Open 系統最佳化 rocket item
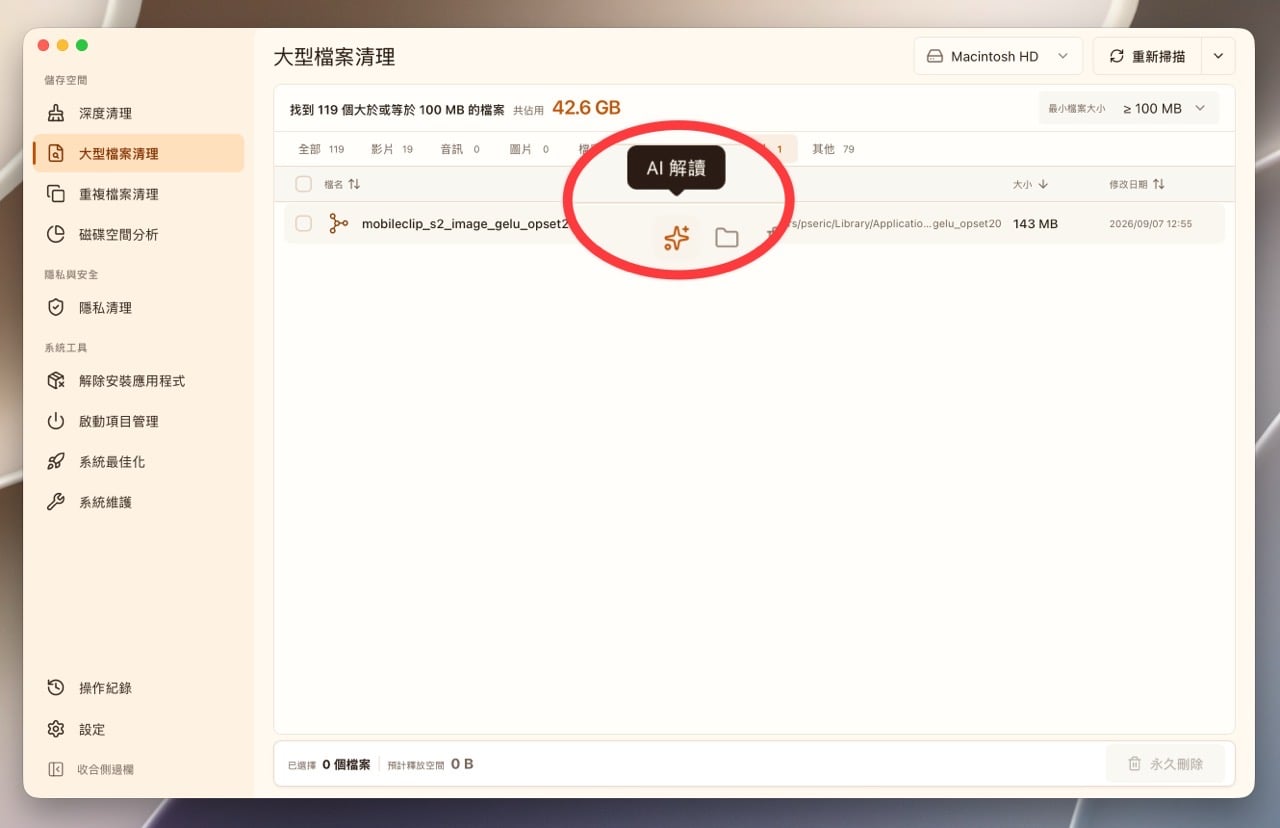This screenshot has width=1280, height=828. (138, 462)
